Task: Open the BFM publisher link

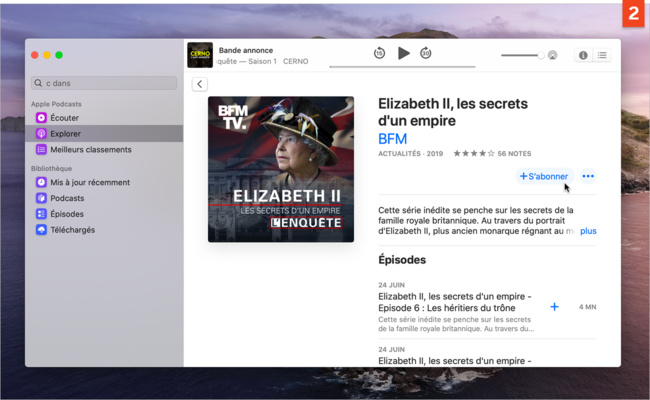Action: (392, 138)
